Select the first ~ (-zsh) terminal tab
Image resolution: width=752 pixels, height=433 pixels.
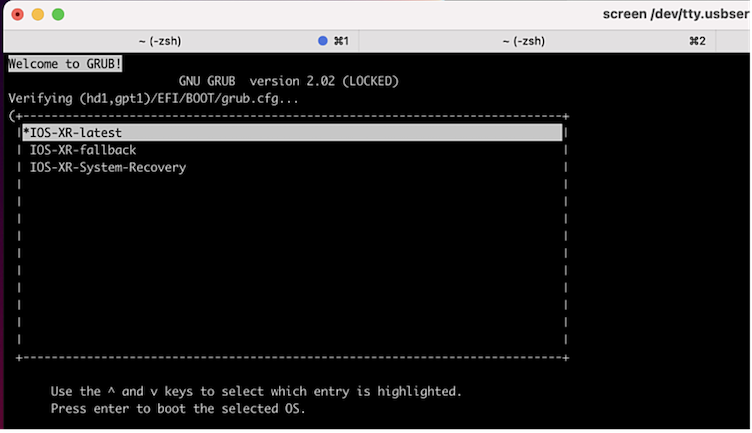pos(181,41)
